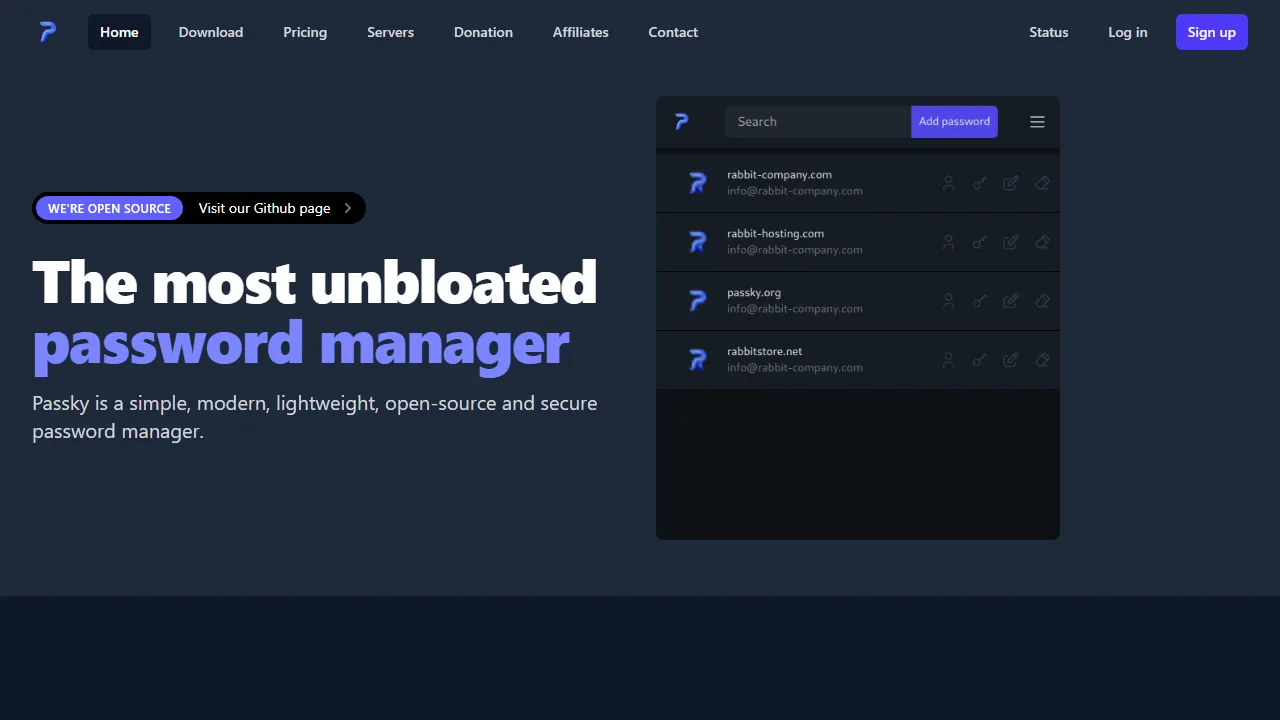This screenshot has height=720, width=1280.
Task: Click the Passky logo in the navigation bar
Action: click(47, 31)
